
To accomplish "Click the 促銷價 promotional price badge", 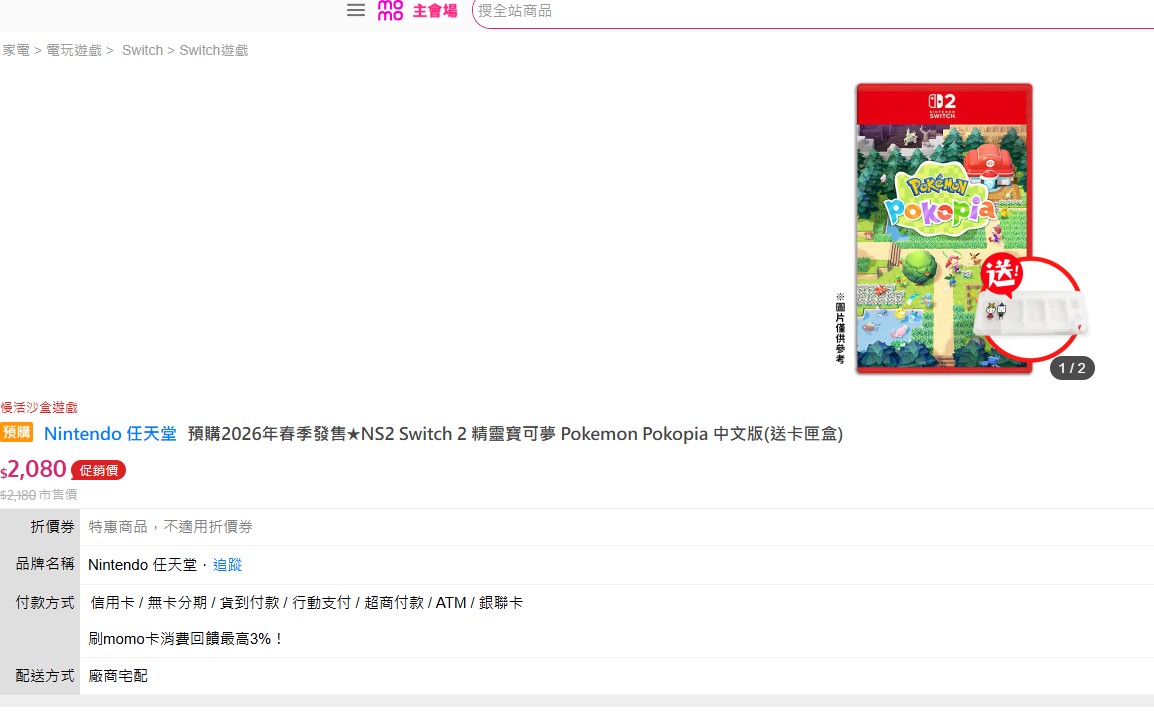I will [x=98, y=470].
